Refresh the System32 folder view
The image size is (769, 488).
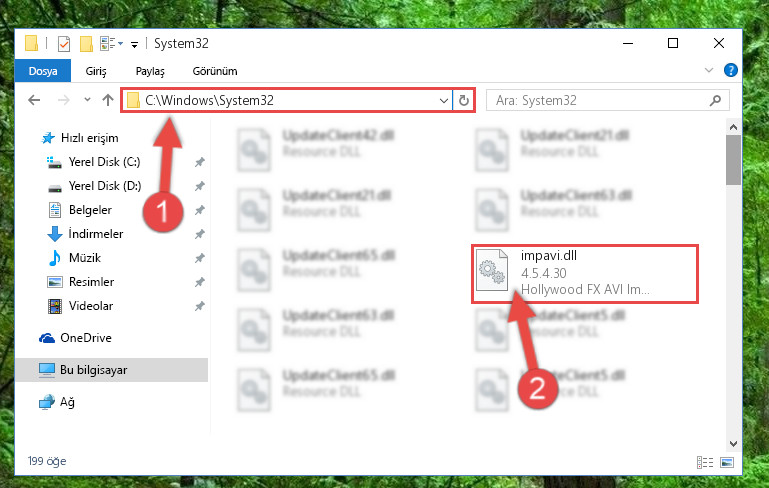pyautogui.click(x=463, y=101)
